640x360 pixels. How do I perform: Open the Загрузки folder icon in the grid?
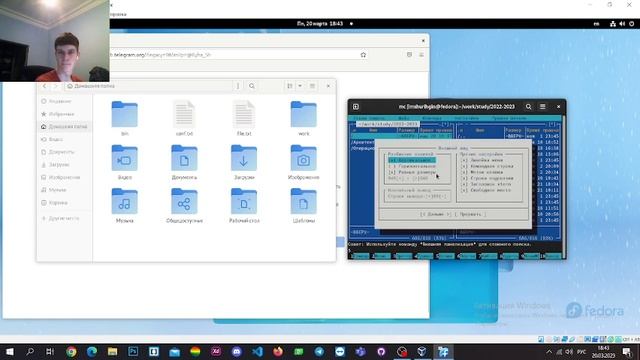point(244,158)
